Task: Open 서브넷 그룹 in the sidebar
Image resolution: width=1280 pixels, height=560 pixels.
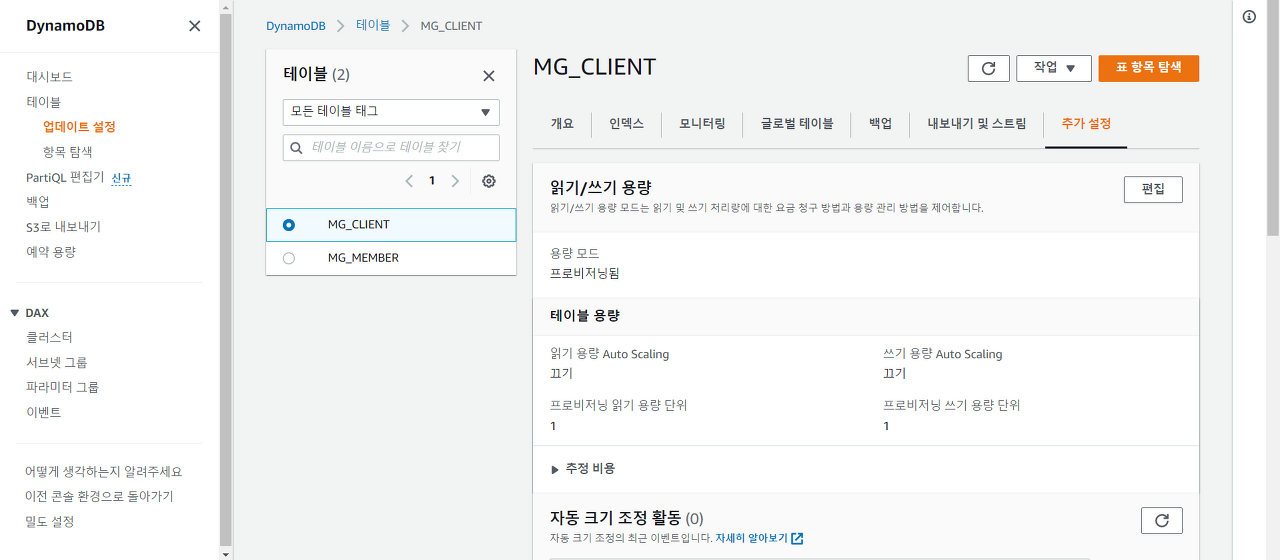Action: click(57, 362)
